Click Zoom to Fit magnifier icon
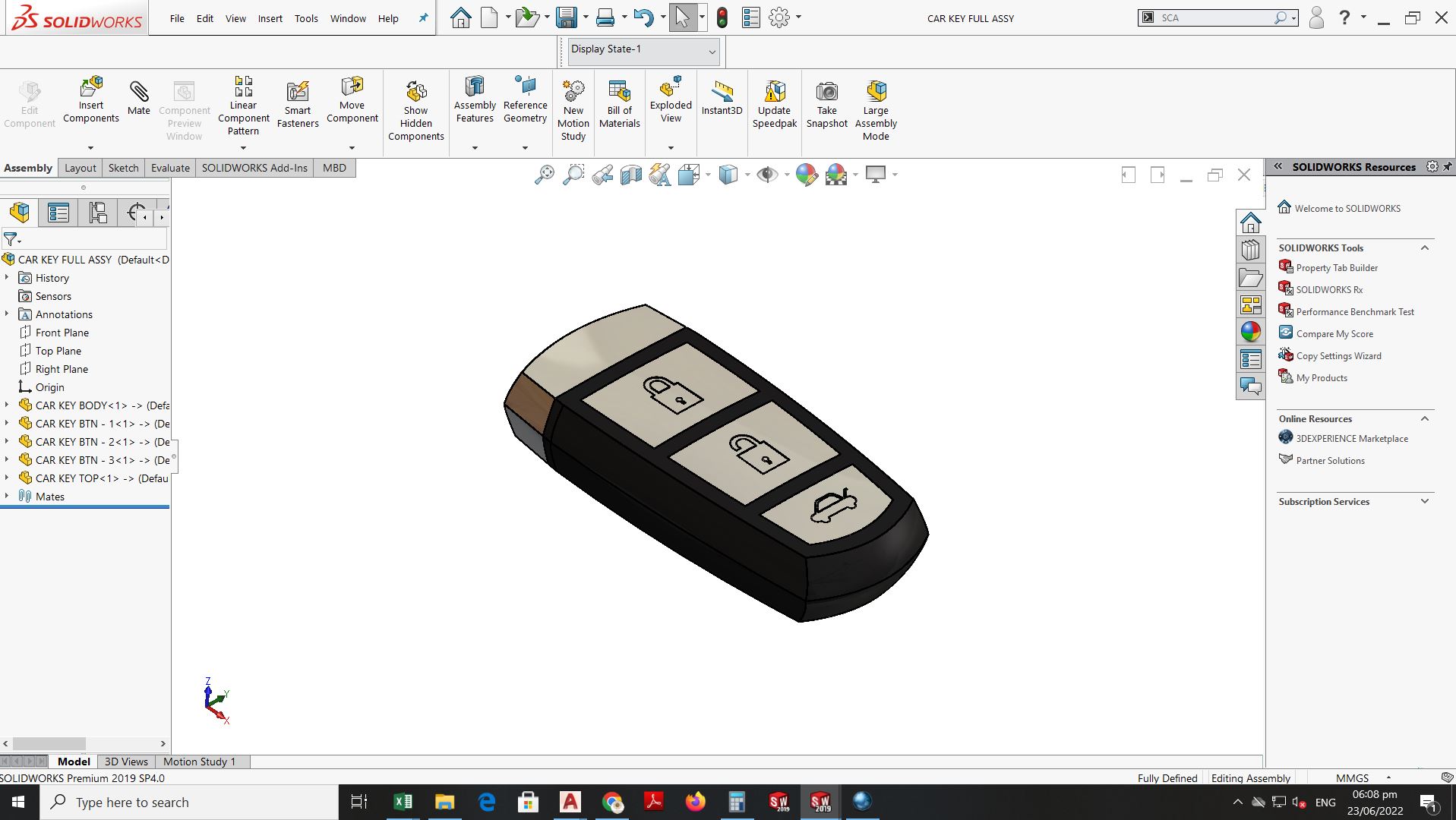The height and width of the screenshot is (820, 1456). point(545,175)
